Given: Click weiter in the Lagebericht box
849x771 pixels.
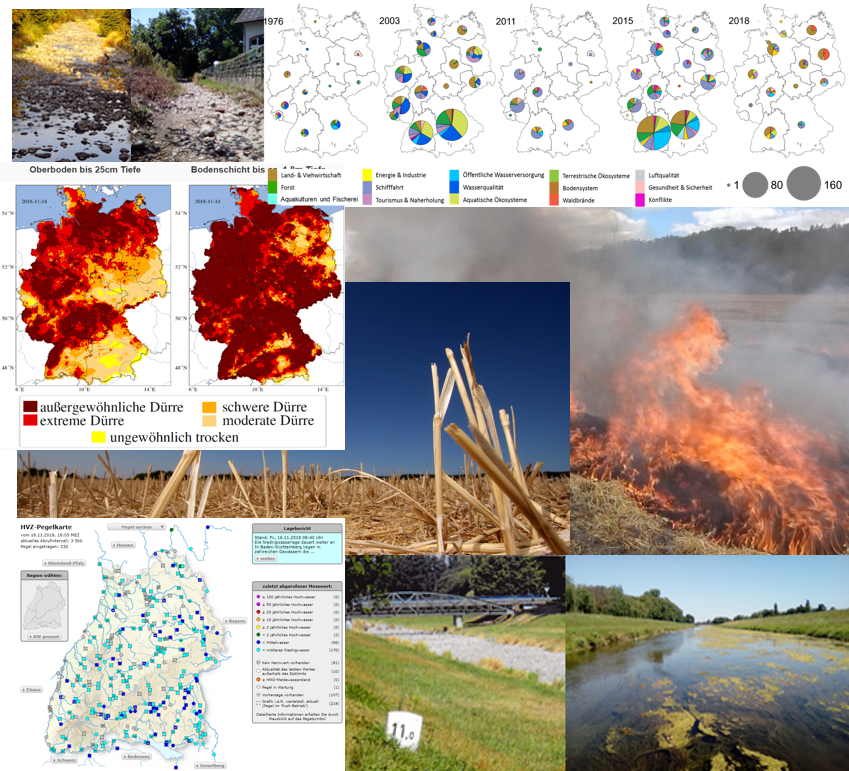Looking at the screenshot, I should [266, 558].
